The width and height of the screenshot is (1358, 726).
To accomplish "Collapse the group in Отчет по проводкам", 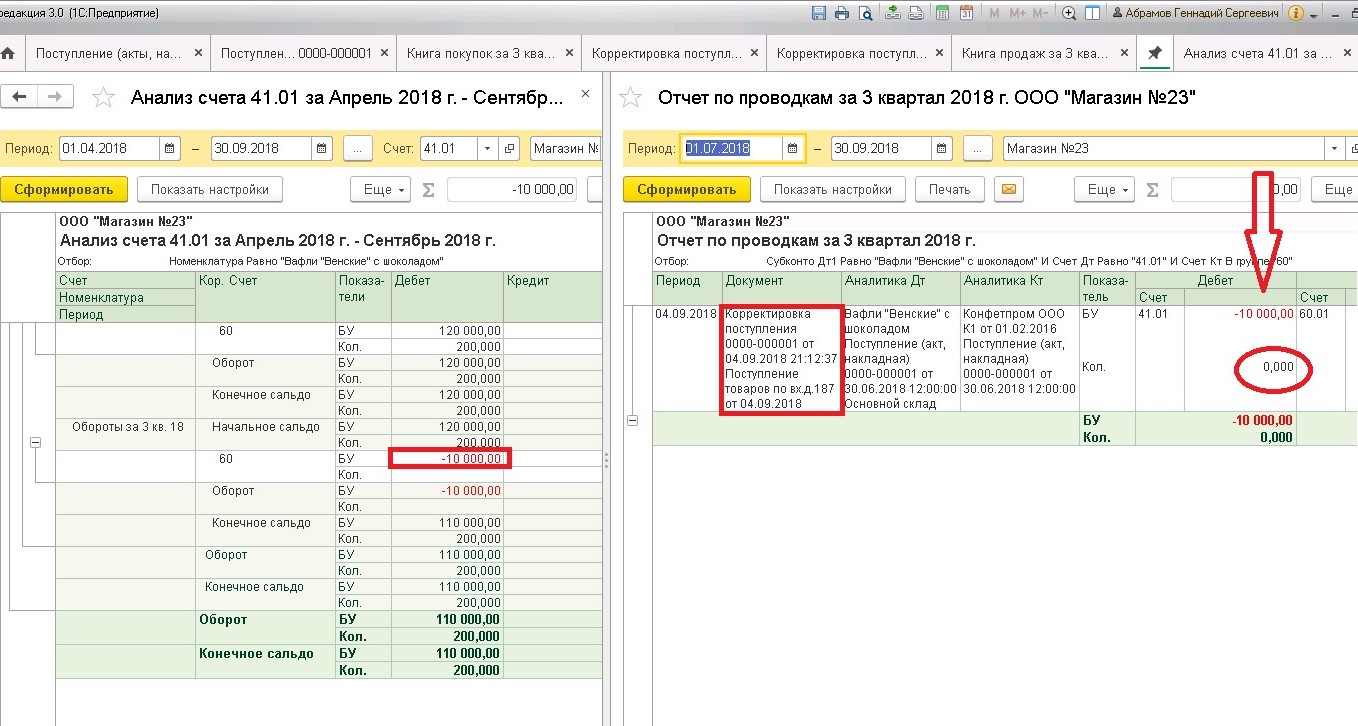I will pyautogui.click(x=631, y=421).
